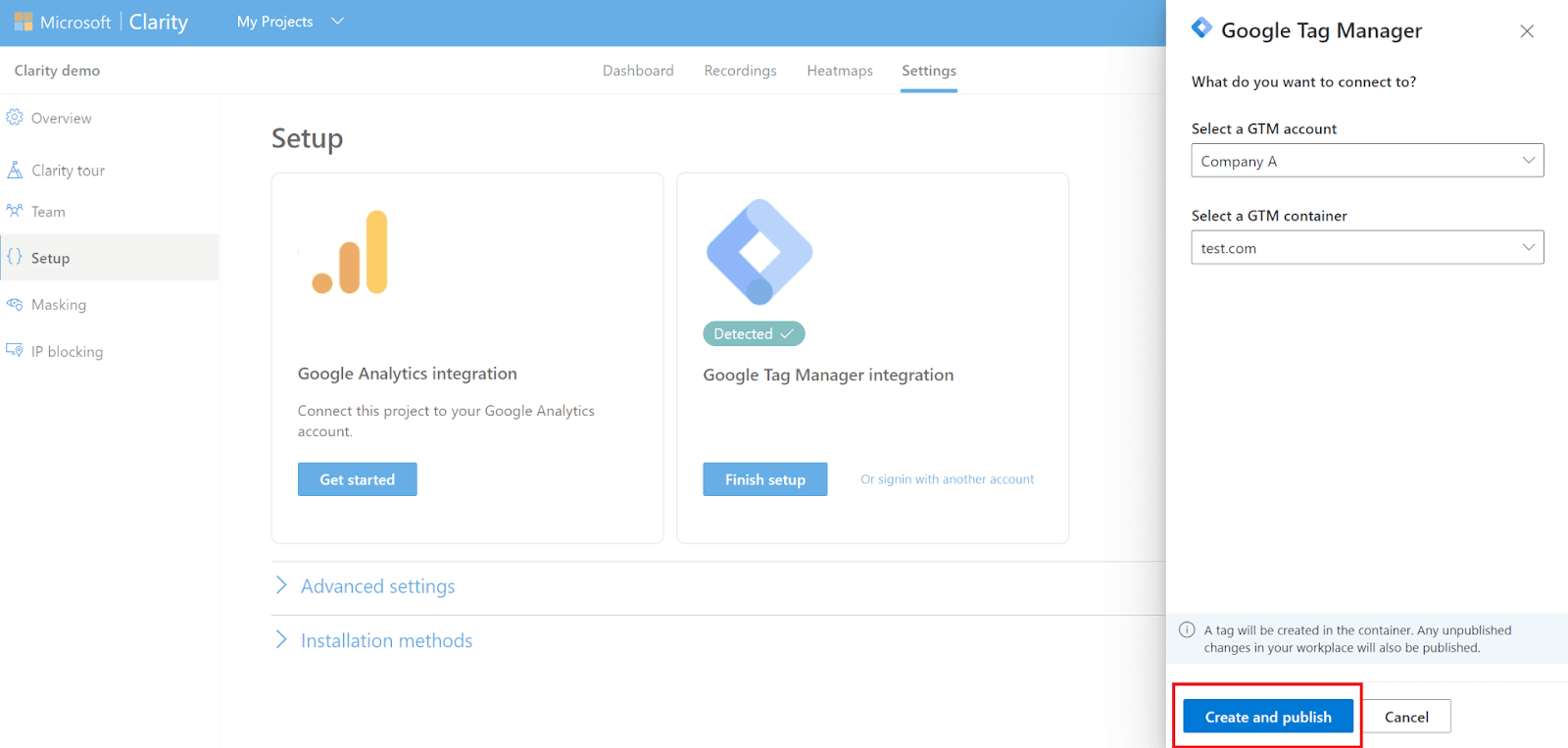Click the Masking icon in sidebar
Viewport: 1568px width, 748px height.
(x=15, y=304)
